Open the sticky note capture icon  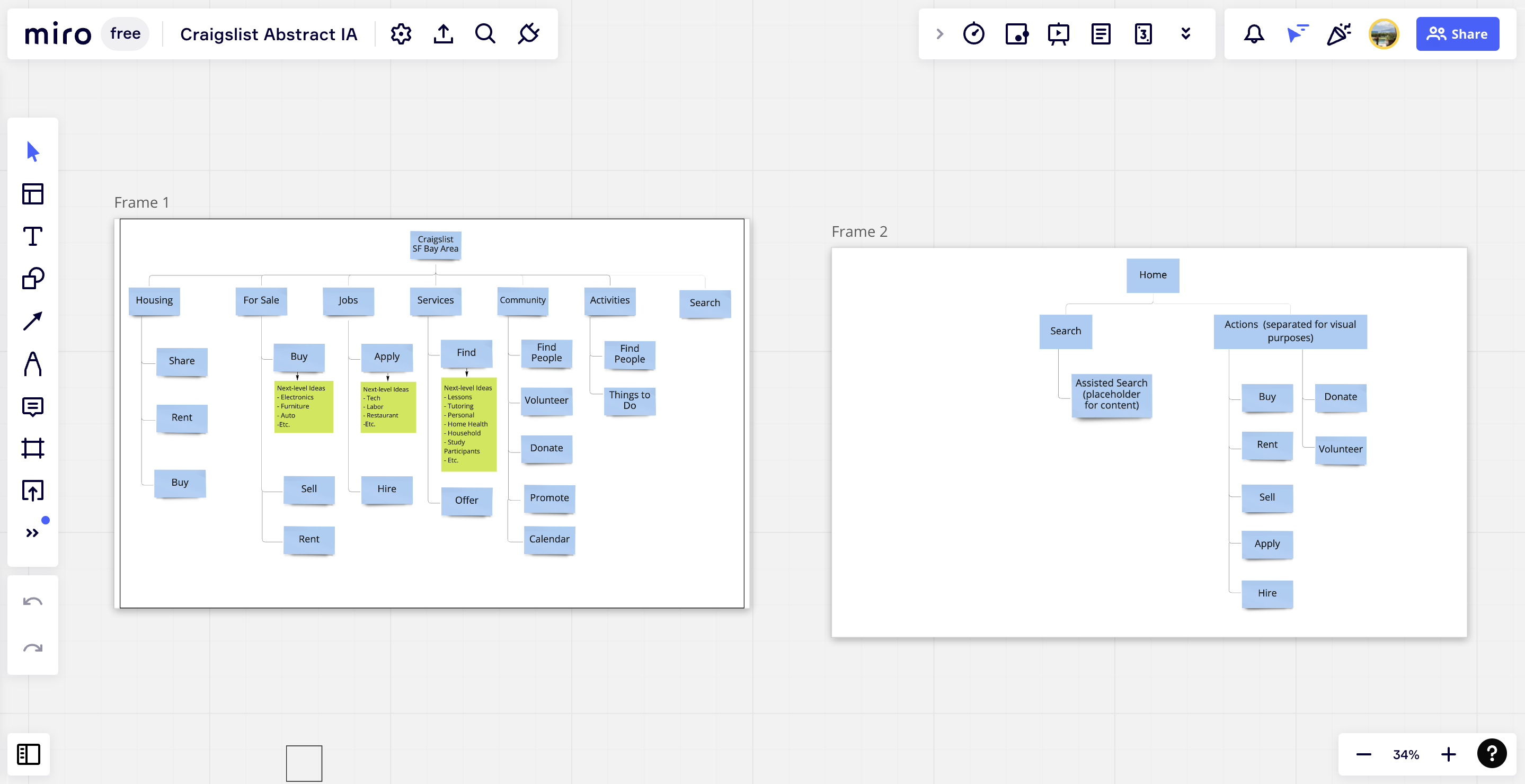[x=1016, y=34]
